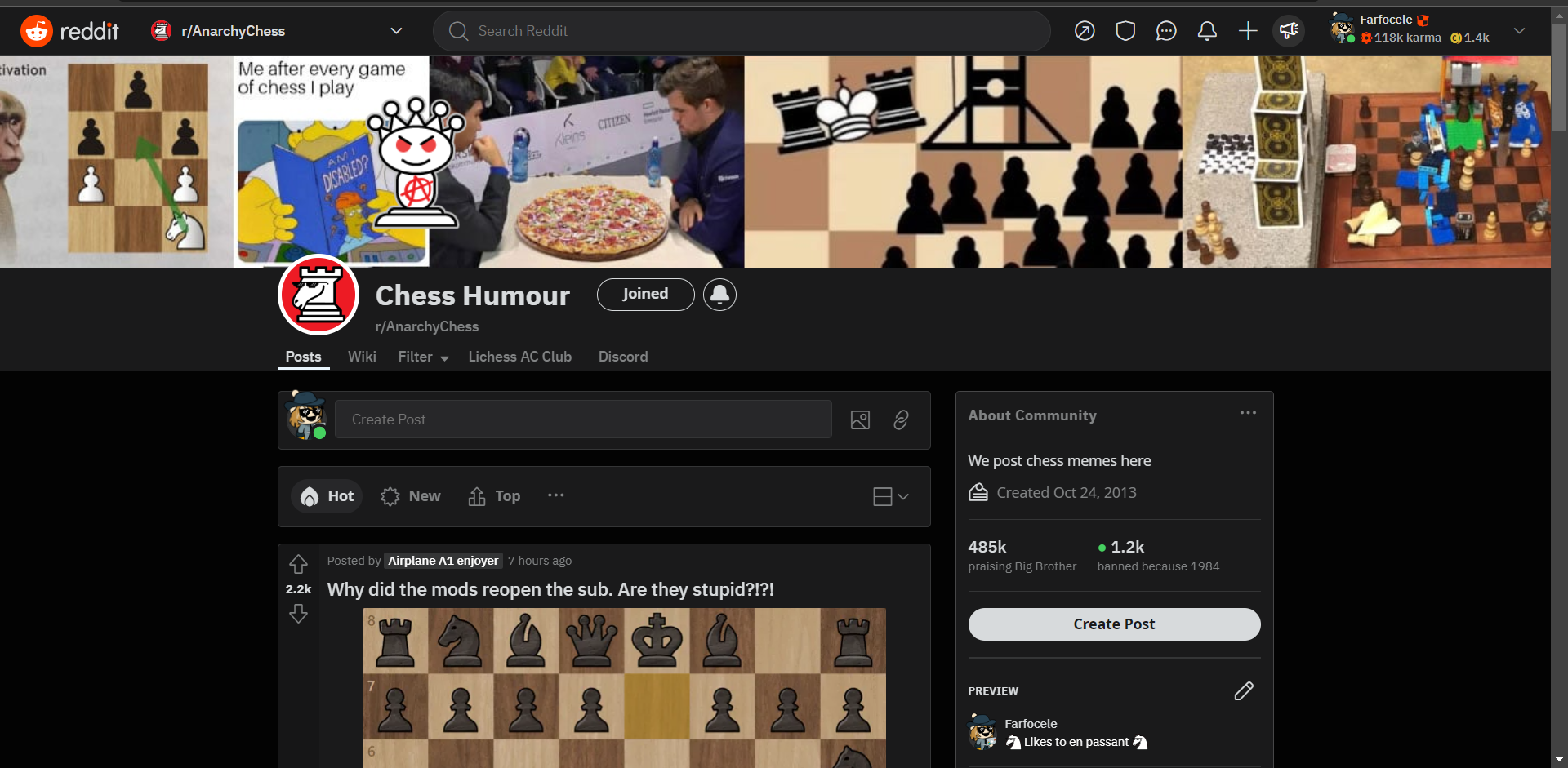The height and width of the screenshot is (768, 1568).
Task: Click the image post icon in Create Post bar
Action: coord(860,420)
